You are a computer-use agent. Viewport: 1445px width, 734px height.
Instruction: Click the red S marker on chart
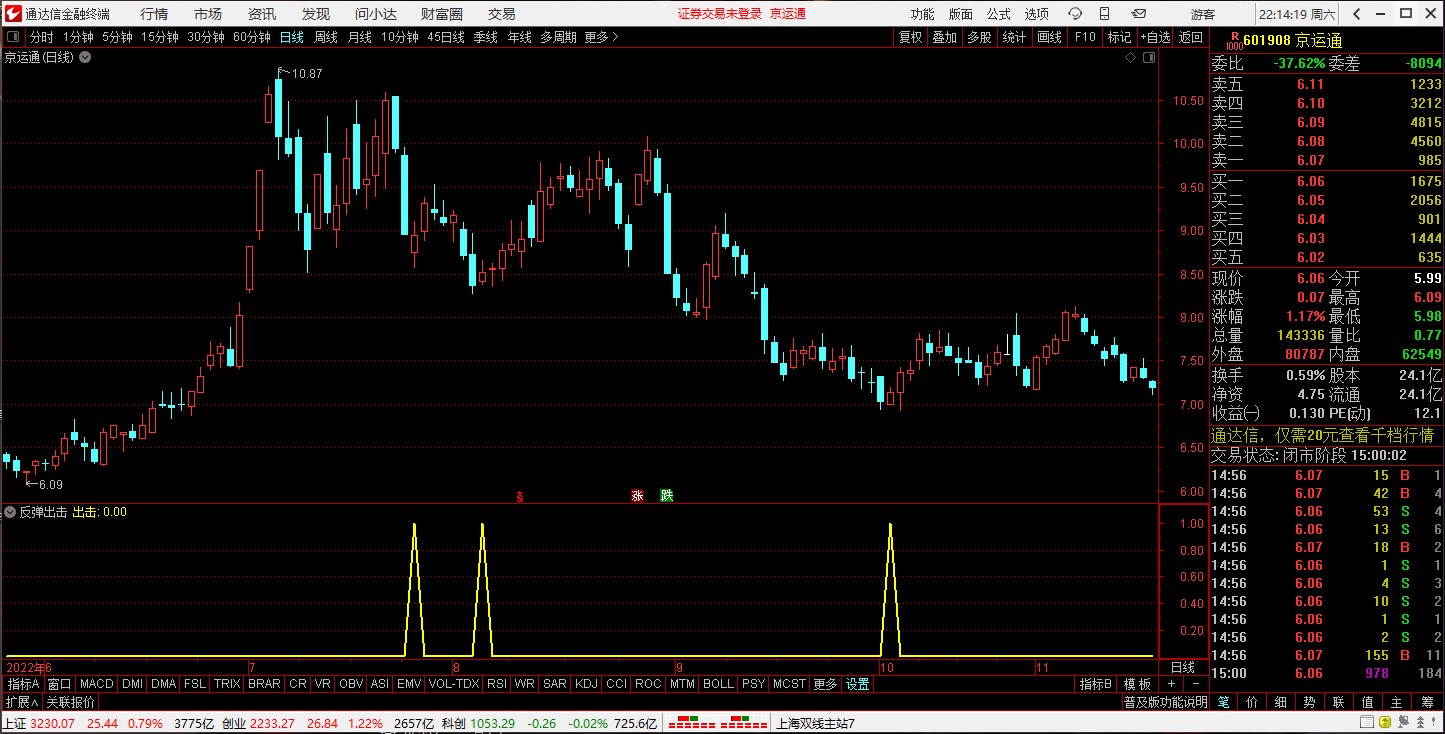[x=520, y=496]
